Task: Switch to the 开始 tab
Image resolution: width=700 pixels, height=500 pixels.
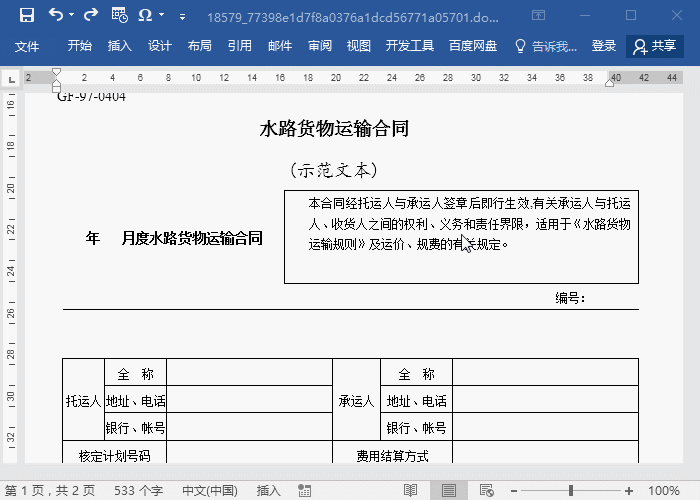Action: [79, 46]
